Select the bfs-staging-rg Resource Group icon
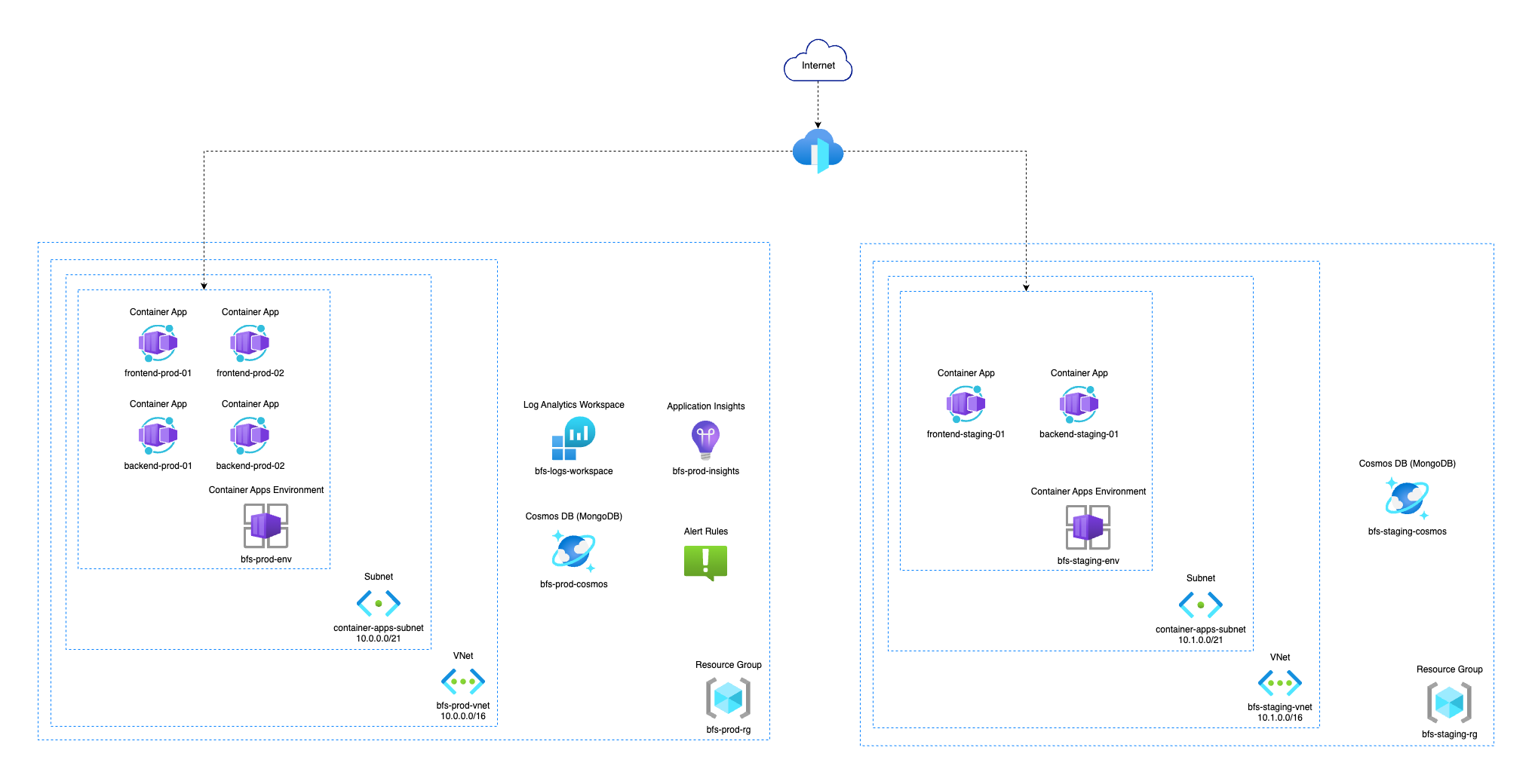The height and width of the screenshot is (784, 1532). [x=1449, y=704]
